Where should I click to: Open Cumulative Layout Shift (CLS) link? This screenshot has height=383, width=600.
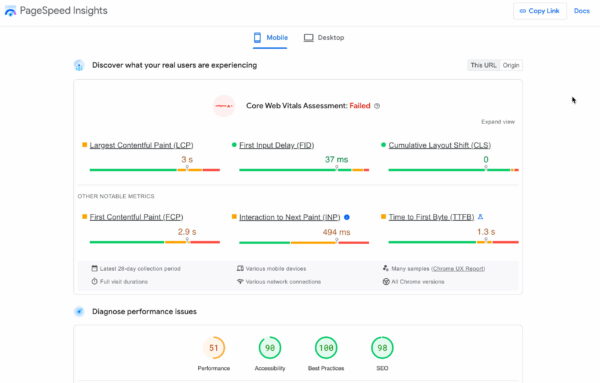click(x=440, y=145)
